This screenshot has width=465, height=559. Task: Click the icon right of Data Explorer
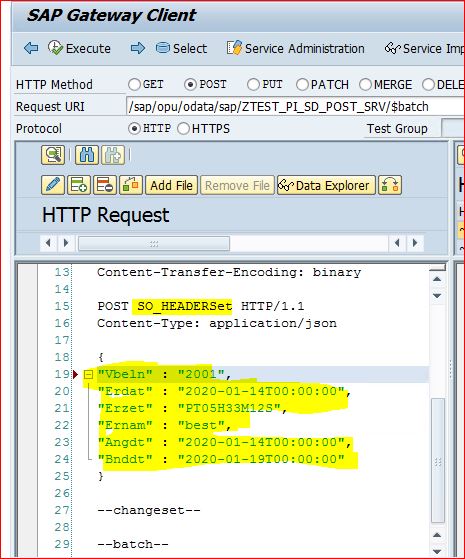click(390, 185)
